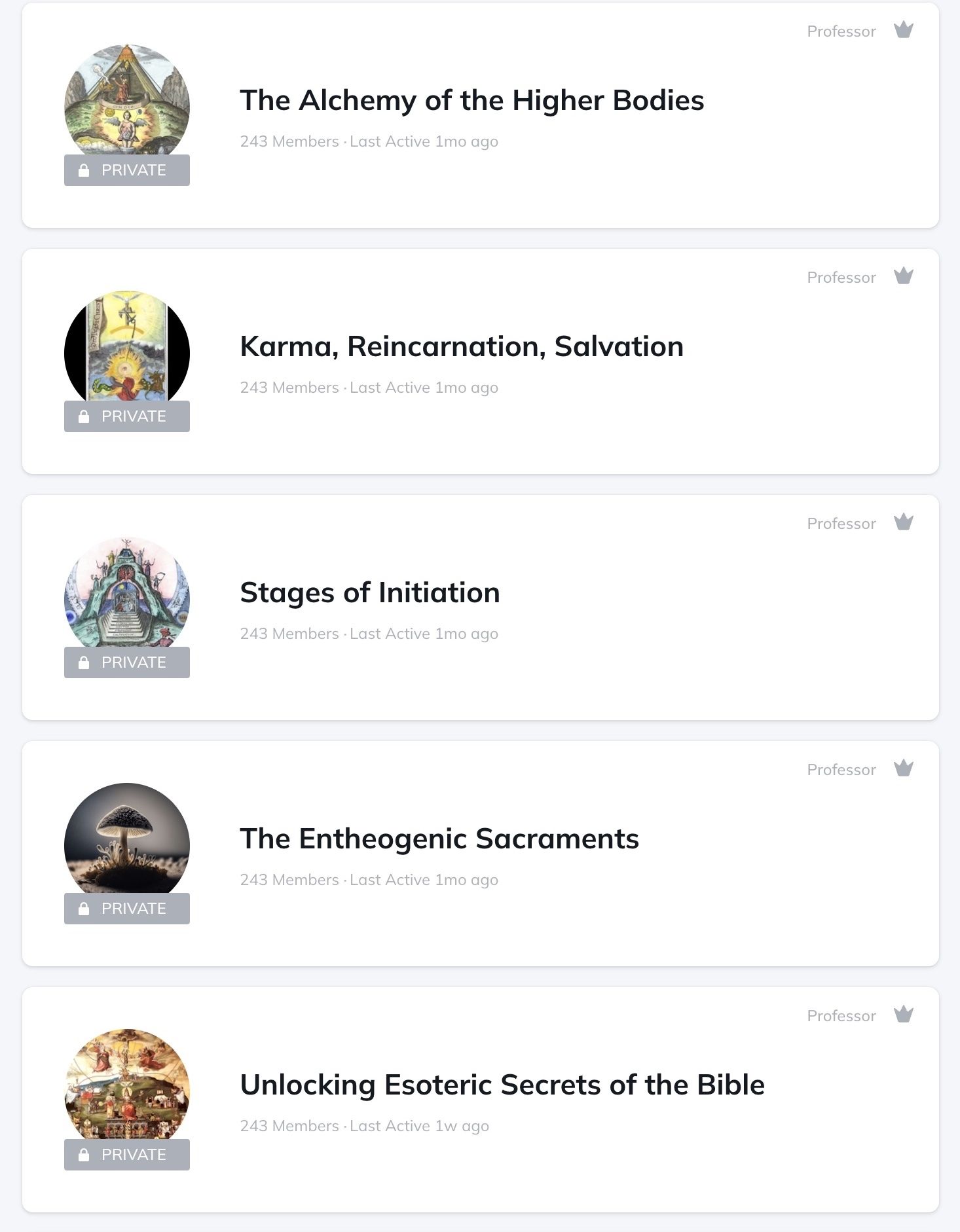Image resolution: width=960 pixels, height=1232 pixels.
Task: Click crown icon on Alchemy of Higher Bodies card
Action: (x=904, y=30)
